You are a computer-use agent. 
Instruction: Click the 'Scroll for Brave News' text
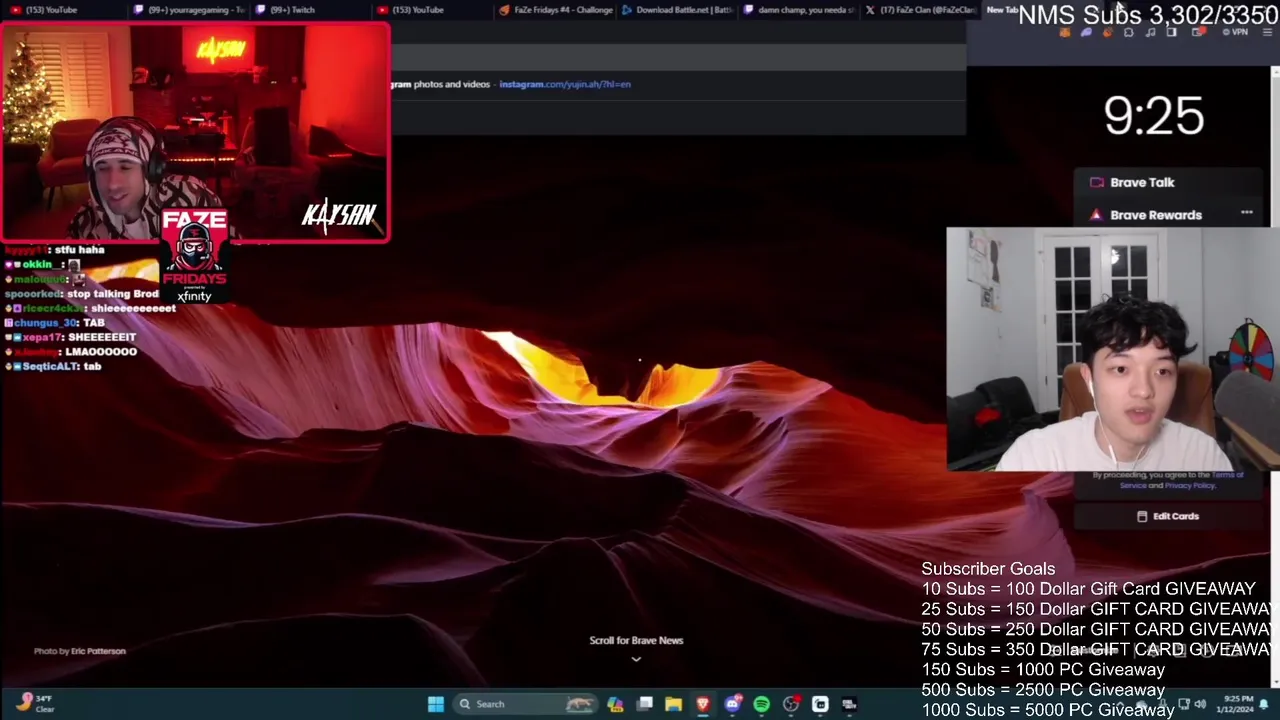tap(636, 640)
